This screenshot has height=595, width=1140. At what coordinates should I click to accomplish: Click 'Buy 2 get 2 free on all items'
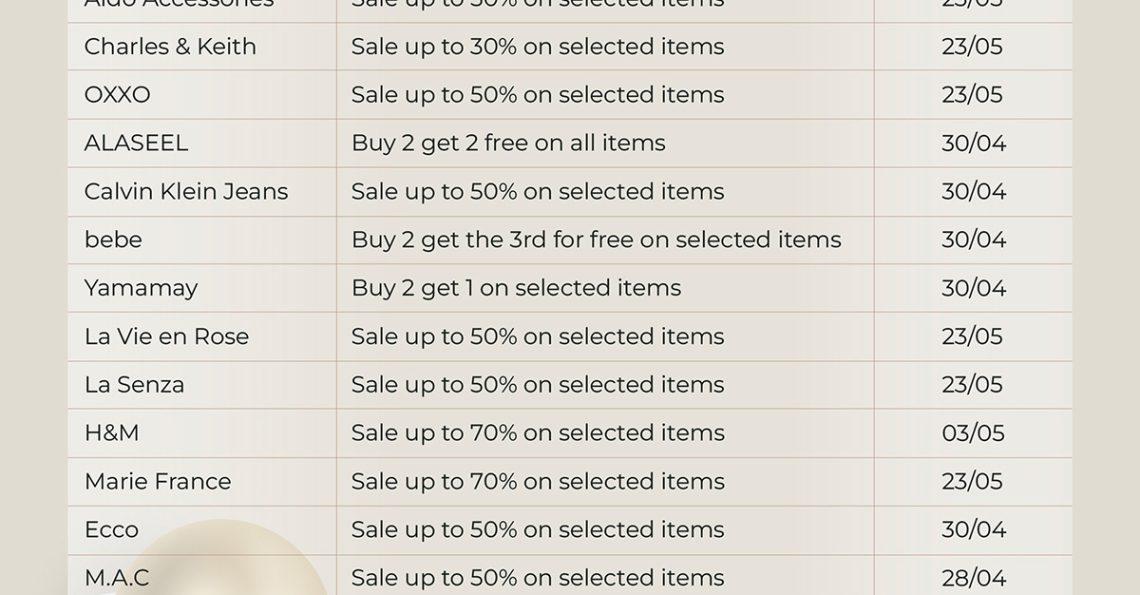[x=508, y=143]
